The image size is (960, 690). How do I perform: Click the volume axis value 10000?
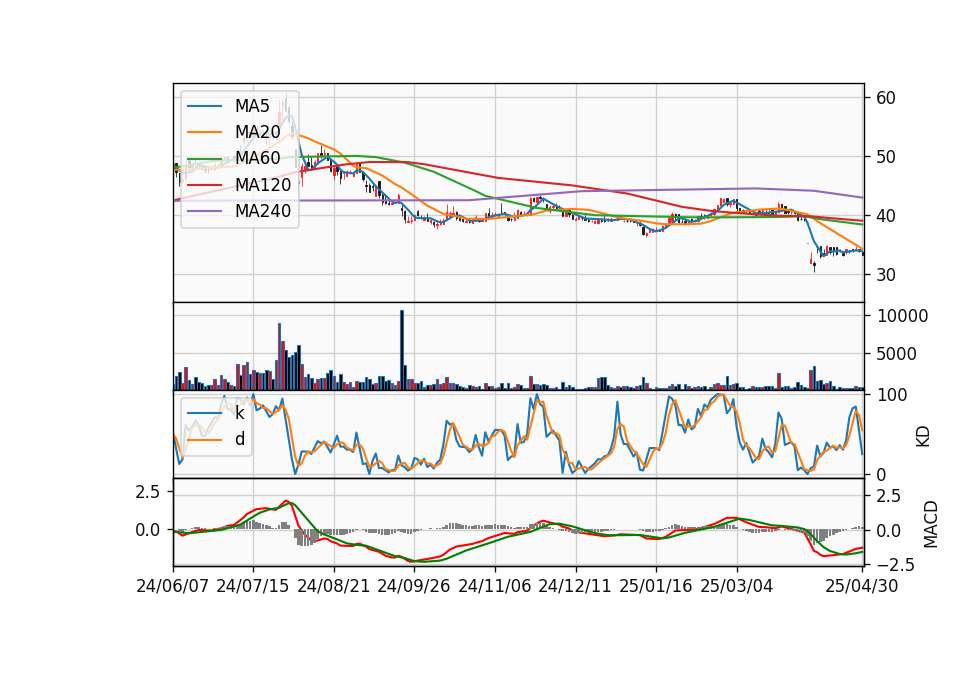pyautogui.click(x=902, y=316)
